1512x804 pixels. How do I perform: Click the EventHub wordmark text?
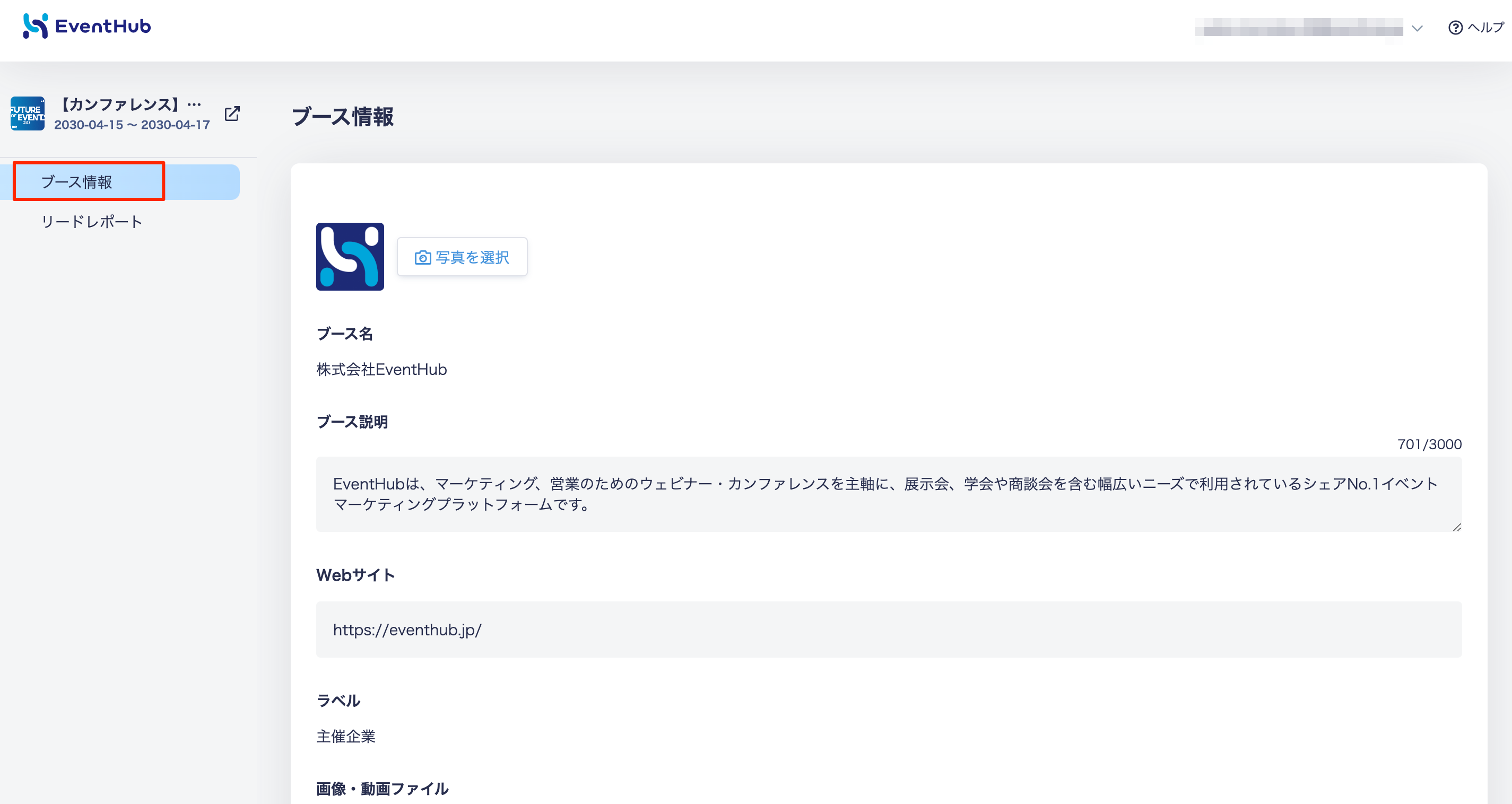pyautogui.click(x=103, y=27)
